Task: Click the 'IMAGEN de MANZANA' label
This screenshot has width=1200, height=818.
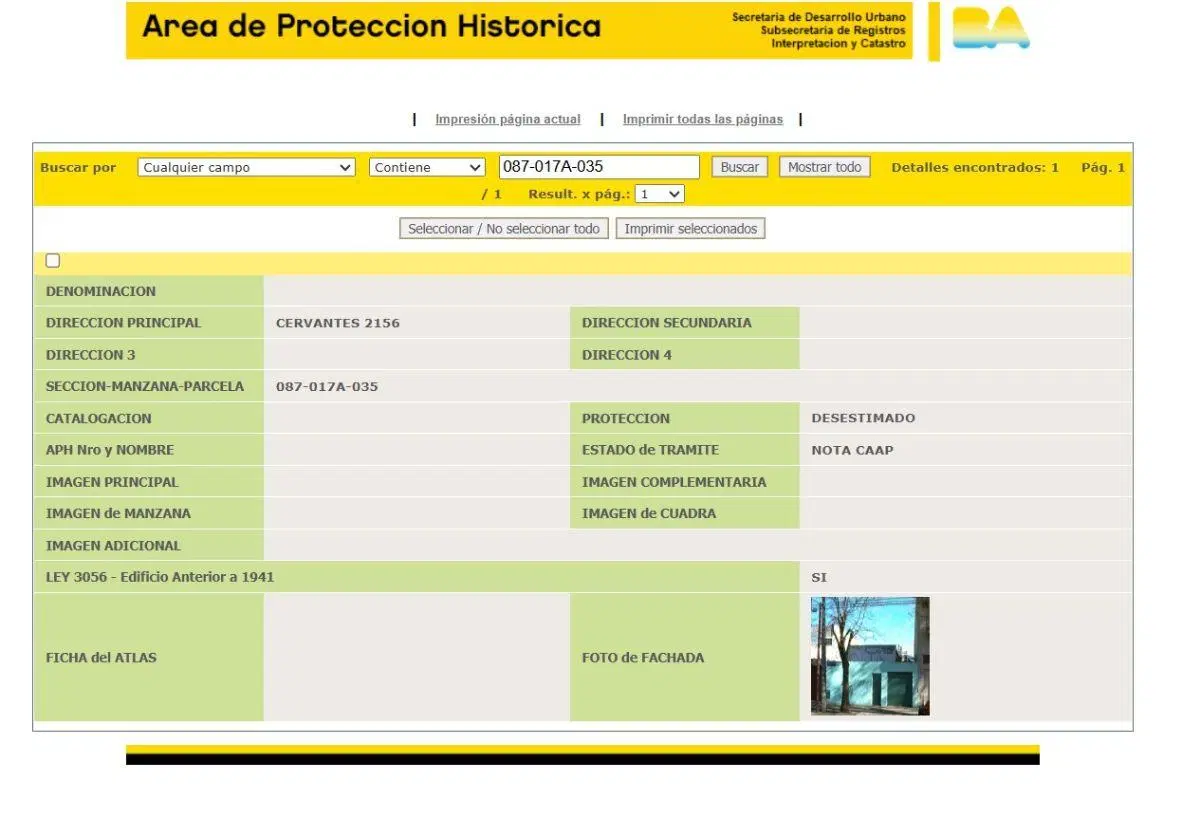Action: 118,513
